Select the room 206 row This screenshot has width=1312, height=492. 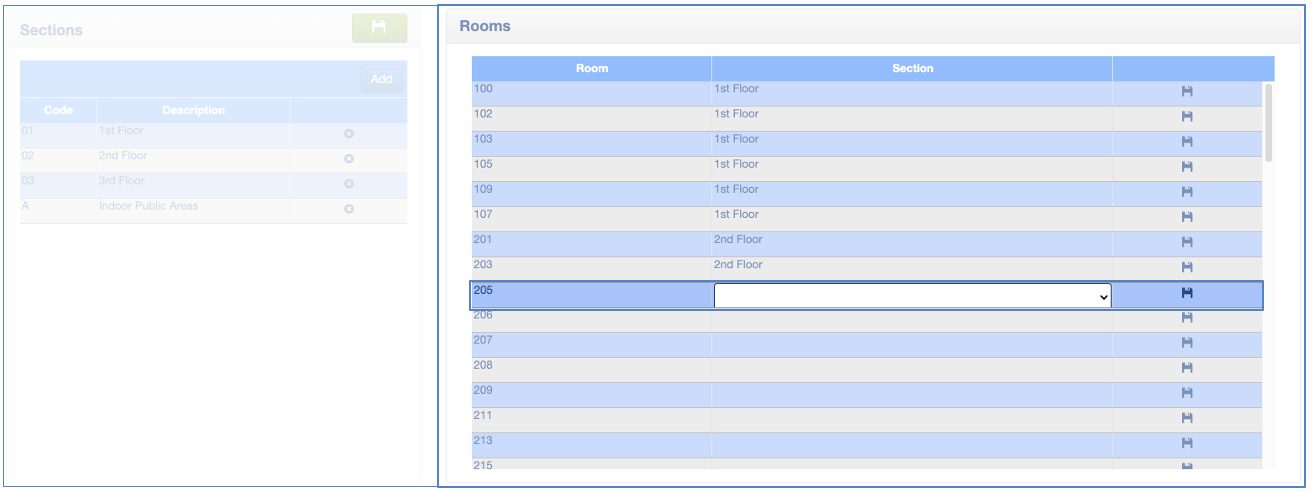[x=590, y=316]
